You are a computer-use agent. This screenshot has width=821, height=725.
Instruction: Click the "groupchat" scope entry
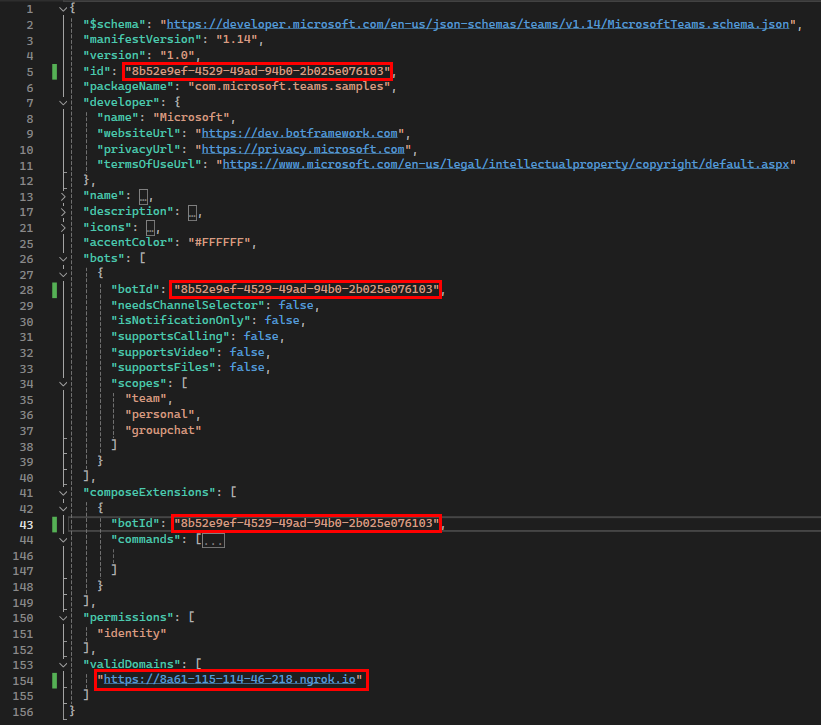pos(163,430)
